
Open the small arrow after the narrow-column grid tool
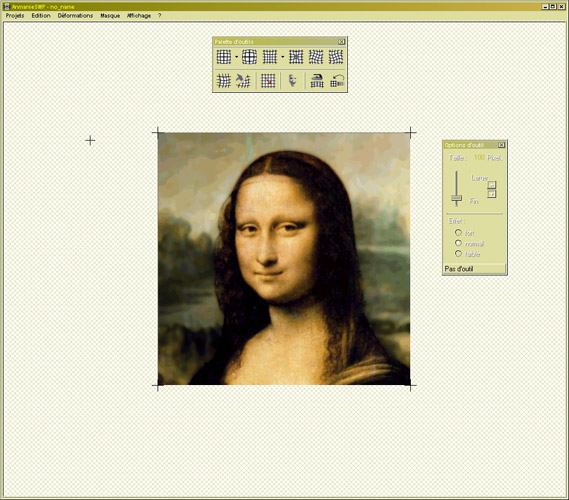[x=282, y=57]
